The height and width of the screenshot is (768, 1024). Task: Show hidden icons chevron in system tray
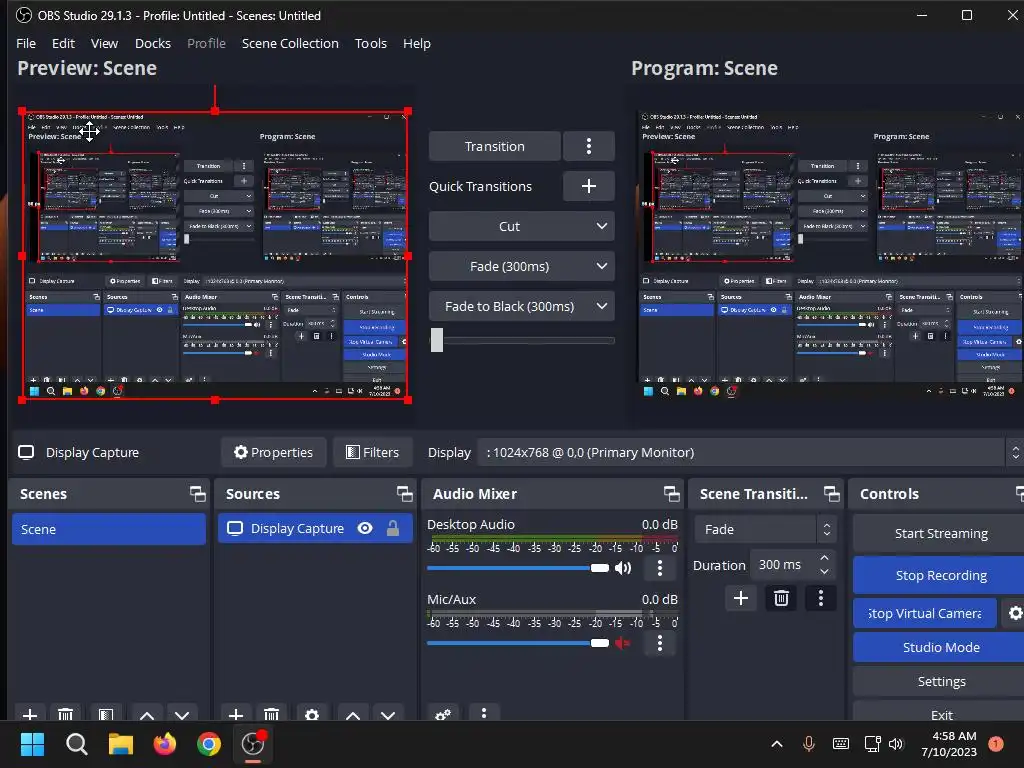tap(776, 744)
